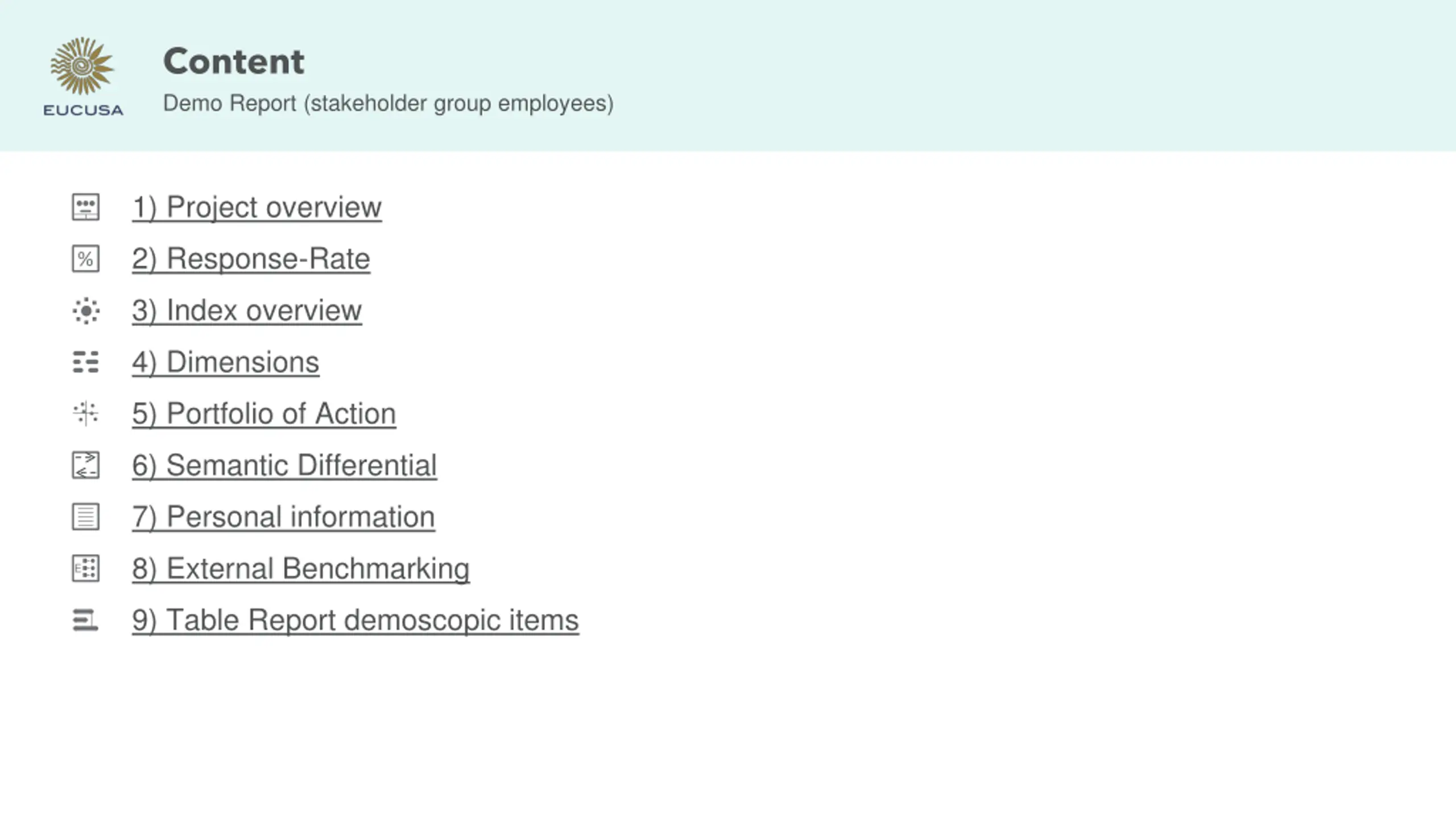Open Table Report demoscopic items link
Image resolution: width=1456 pixels, height=819 pixels.
pyautogui.click(x=355, y=620)
